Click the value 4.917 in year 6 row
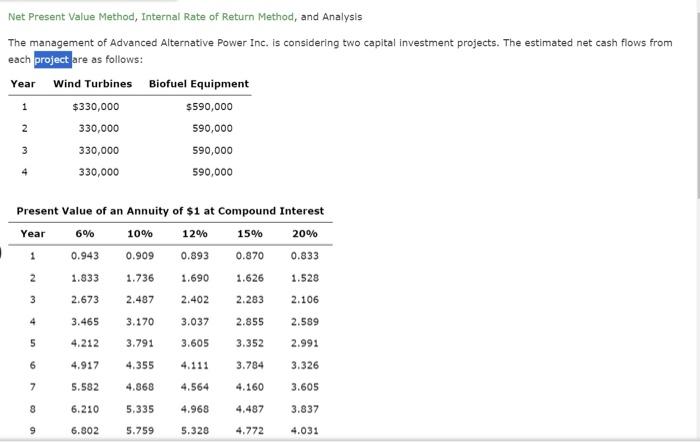The height and width of the screenshot is (442, 700). (85, 366)
